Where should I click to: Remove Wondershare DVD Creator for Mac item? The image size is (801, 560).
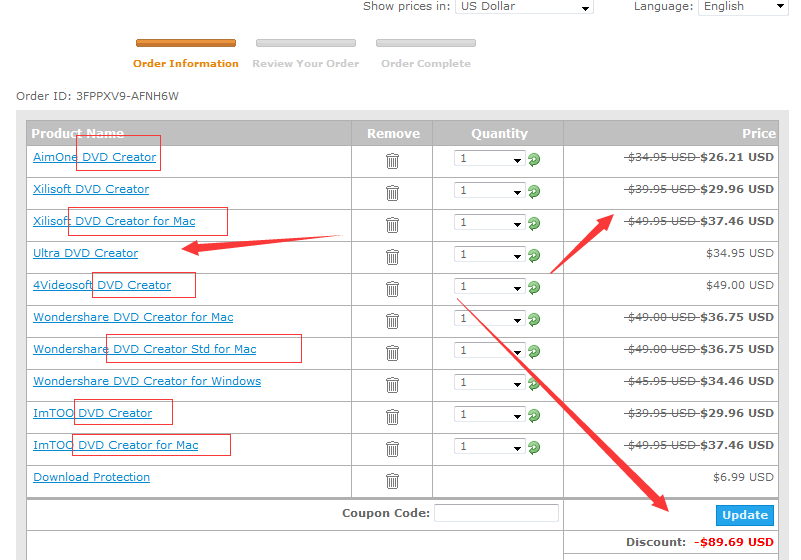coord(392,321)
